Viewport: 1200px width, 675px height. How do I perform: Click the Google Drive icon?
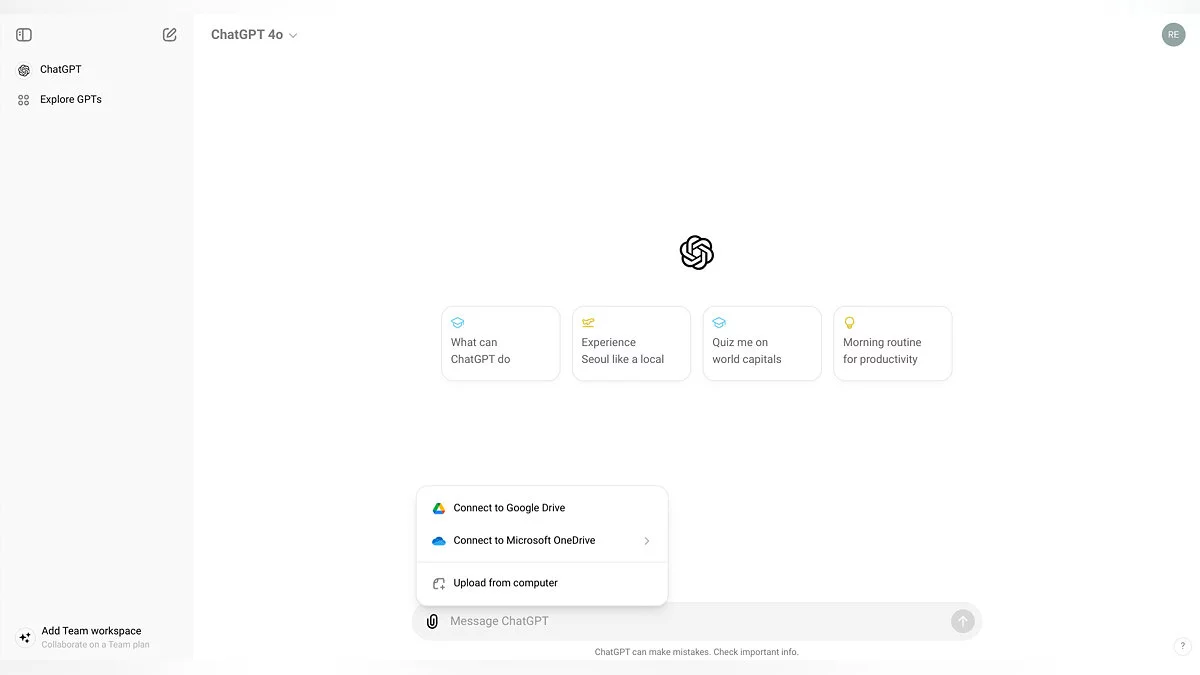[x=438, y=508]
